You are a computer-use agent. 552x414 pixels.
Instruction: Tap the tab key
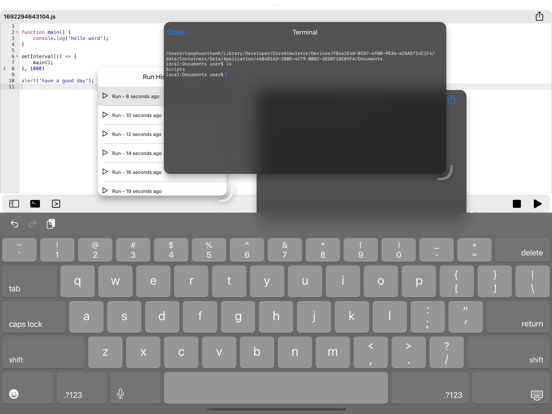click(29, 281)
